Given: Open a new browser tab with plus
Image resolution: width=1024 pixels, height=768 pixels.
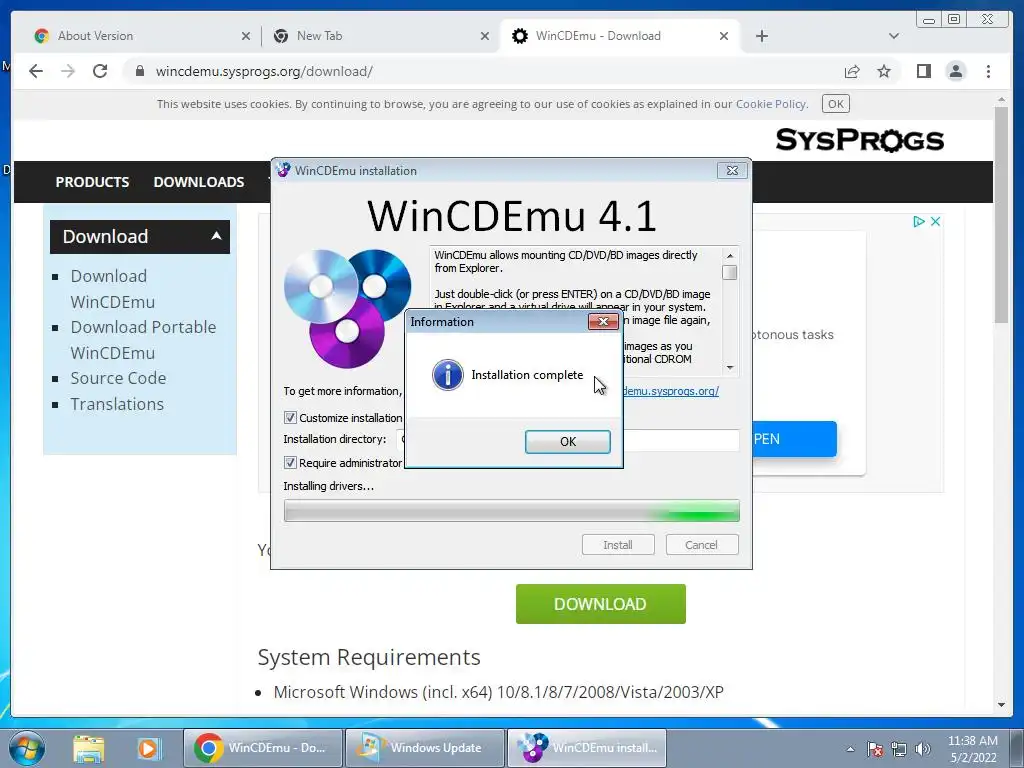Looking at the screenshot, I should click(761, 36).
